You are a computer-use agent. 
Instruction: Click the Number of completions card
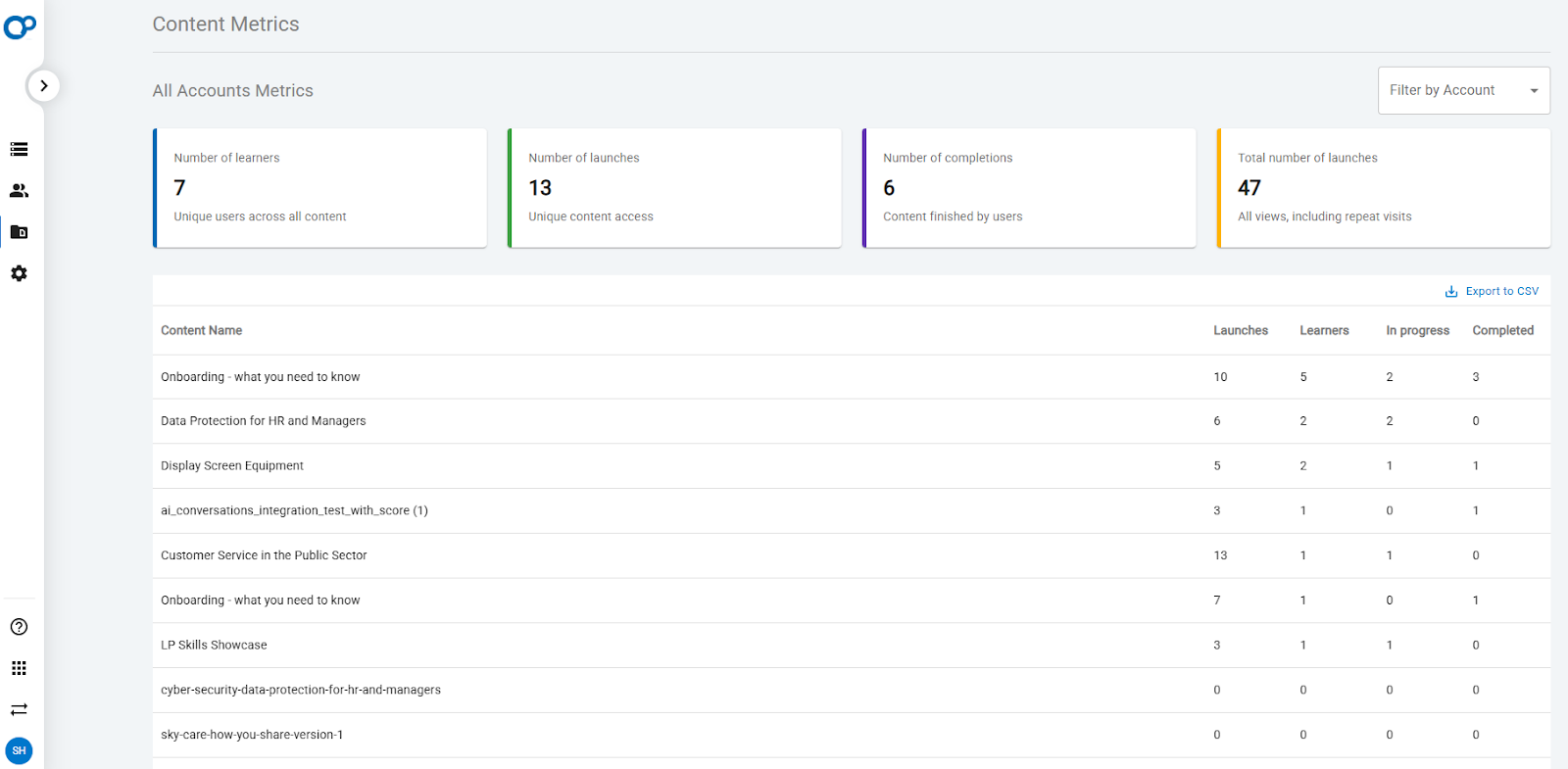pyautogui.click(x=1029, y=188)
